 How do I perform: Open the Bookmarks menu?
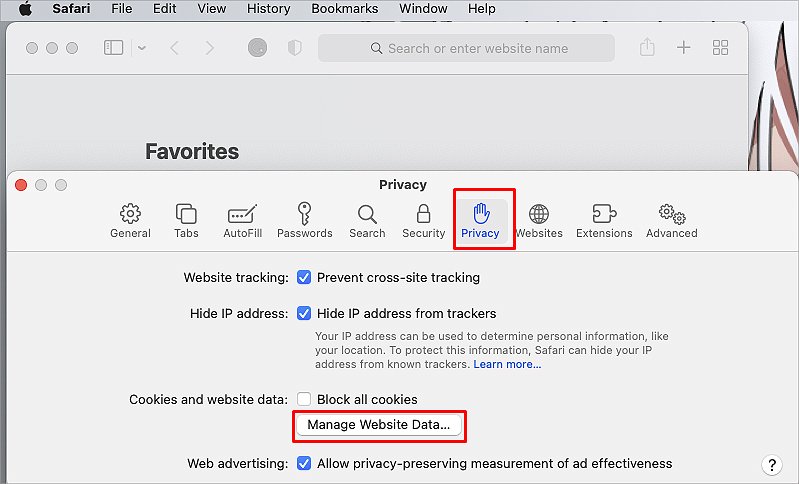click(344, 9)
